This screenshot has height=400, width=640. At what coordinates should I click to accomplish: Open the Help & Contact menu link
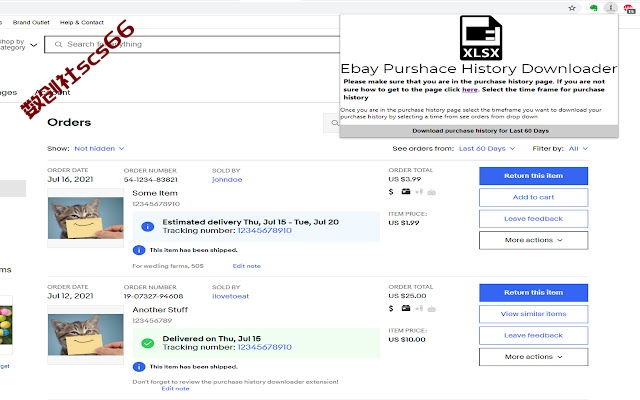[x=82, y=22]
